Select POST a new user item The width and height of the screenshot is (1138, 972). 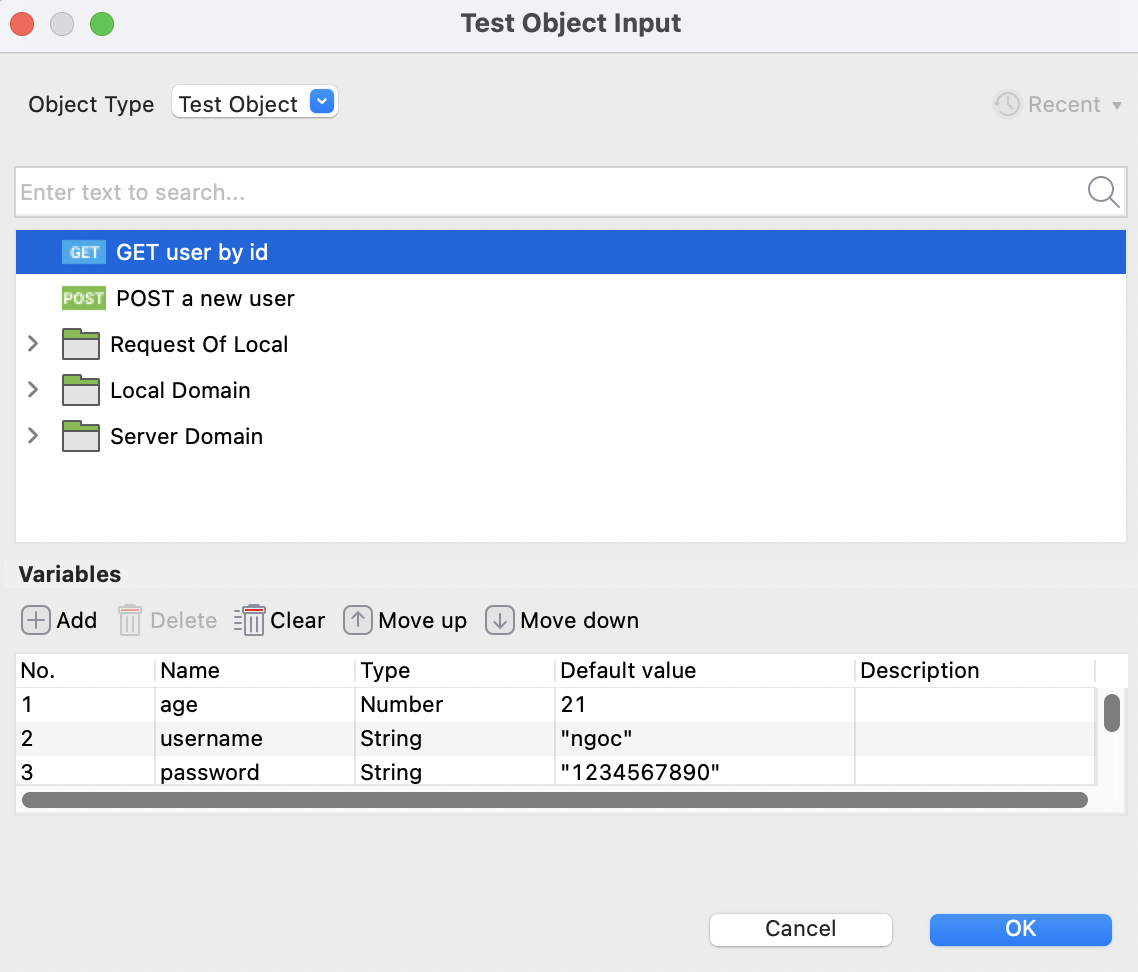tap(205, 299)
